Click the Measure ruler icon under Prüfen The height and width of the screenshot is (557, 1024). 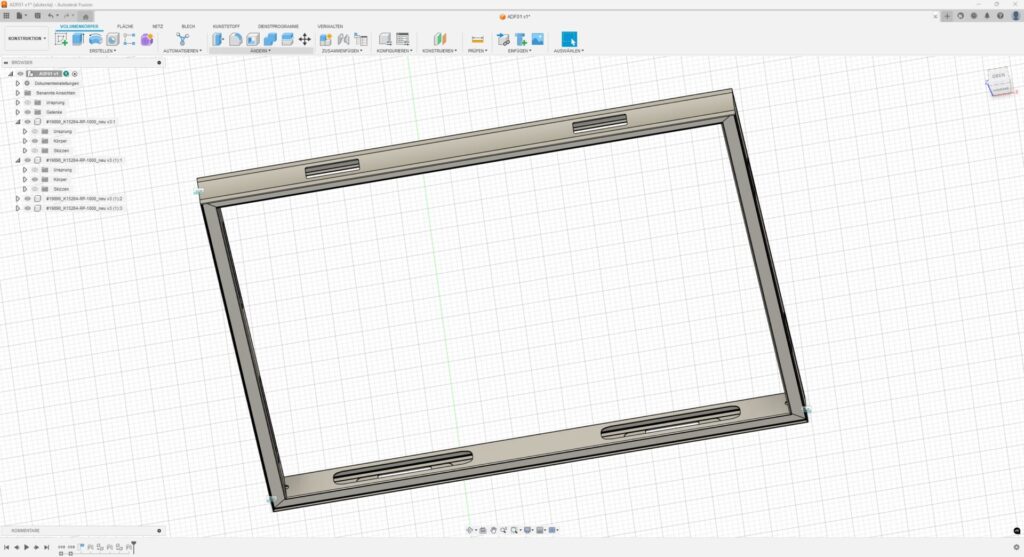pos(477,39)
